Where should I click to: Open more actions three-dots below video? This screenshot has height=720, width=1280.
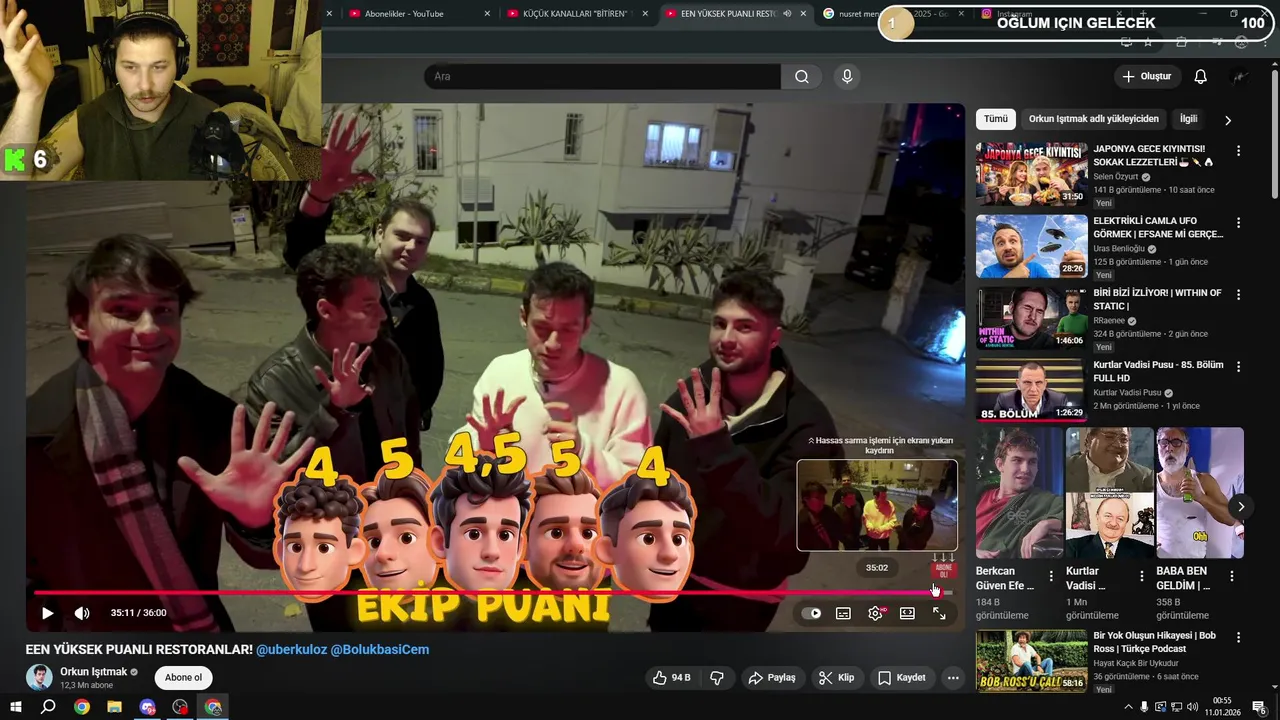[953, 678]
